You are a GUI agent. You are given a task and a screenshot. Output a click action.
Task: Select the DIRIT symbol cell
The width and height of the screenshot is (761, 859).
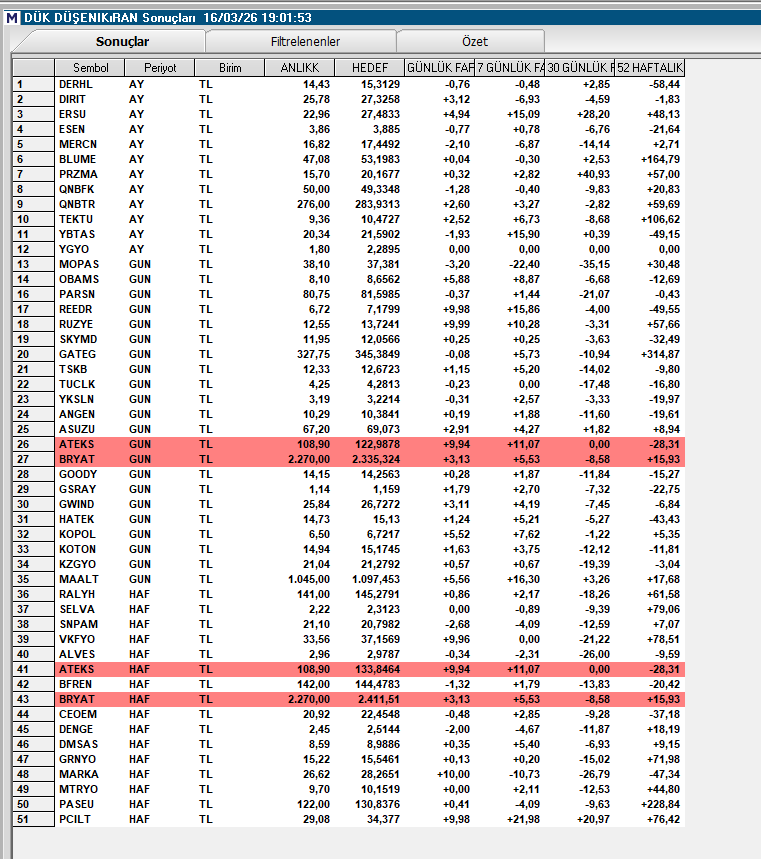[90, 99]
